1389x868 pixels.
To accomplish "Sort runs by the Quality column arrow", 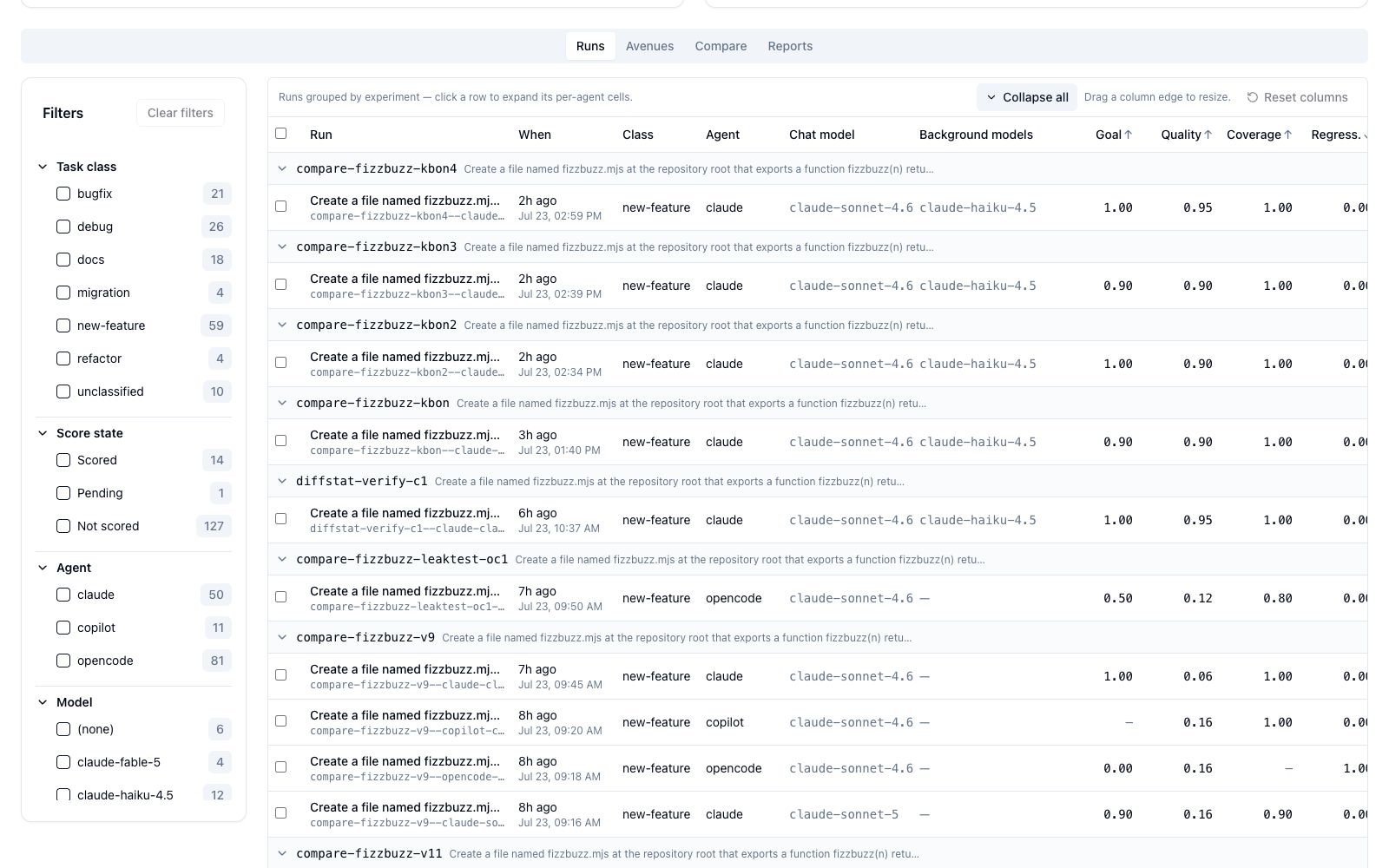I will pos(1208,135).
